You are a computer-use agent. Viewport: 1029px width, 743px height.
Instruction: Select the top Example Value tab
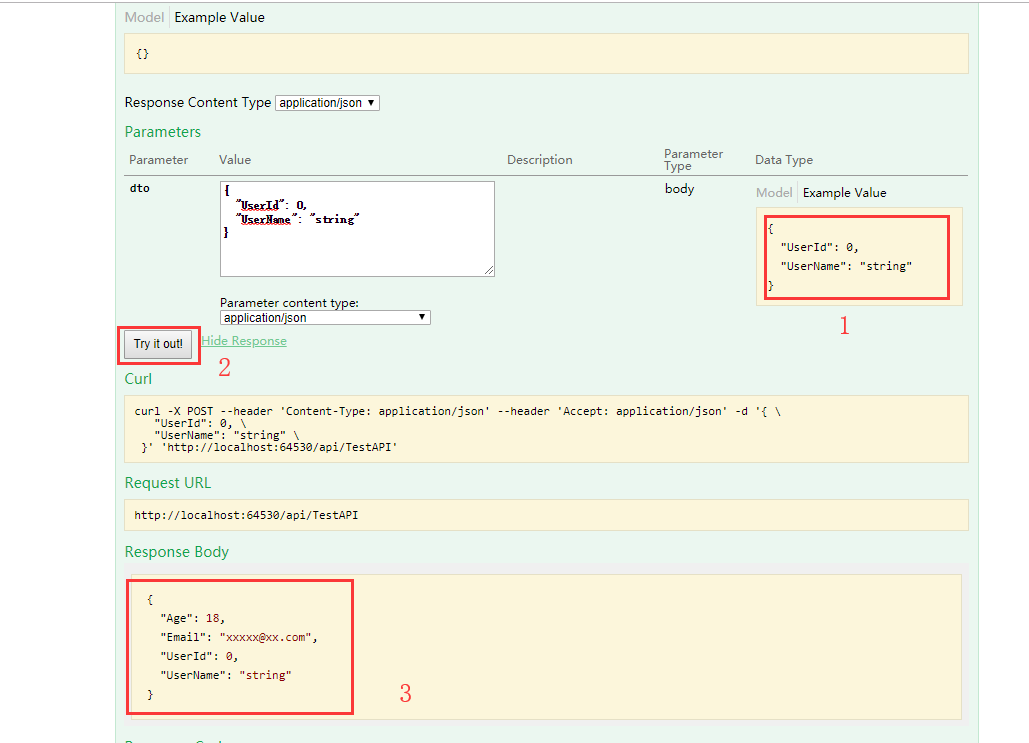coord(219,18)
